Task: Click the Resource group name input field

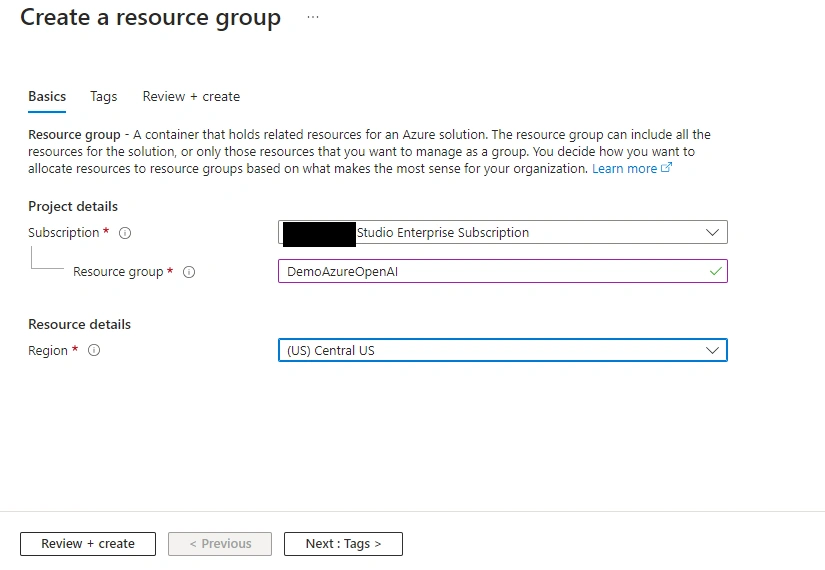Action: click(x=502, y=271)
